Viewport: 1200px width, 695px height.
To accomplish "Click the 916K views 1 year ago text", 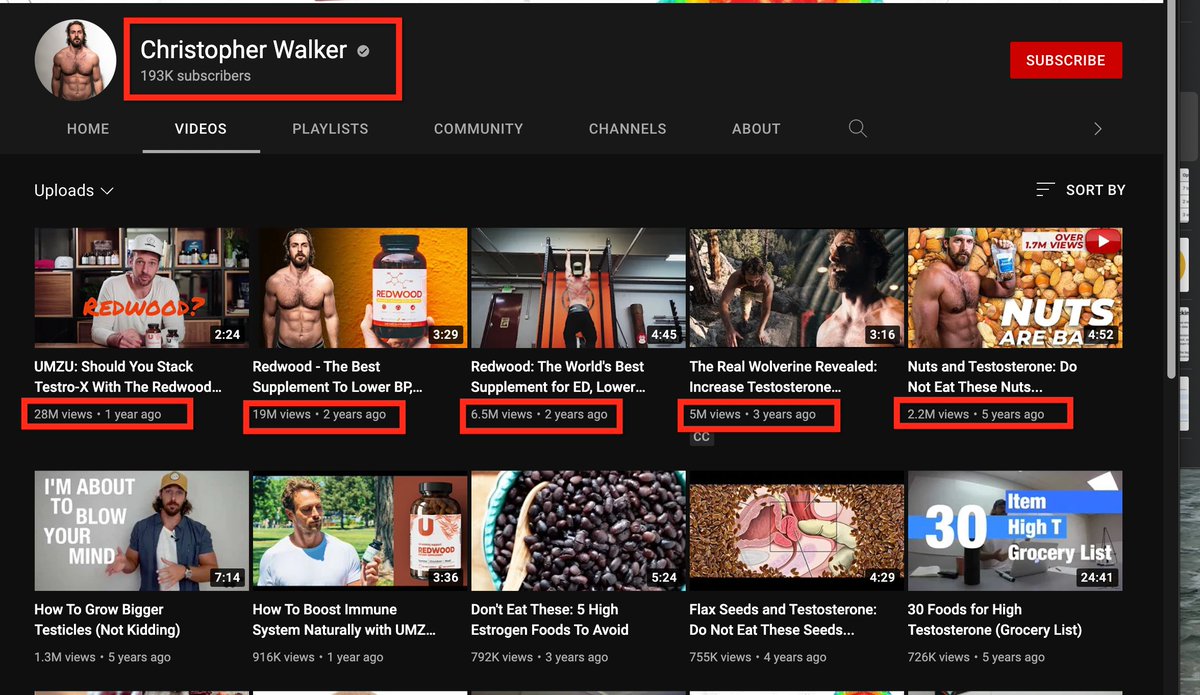I will pyautogui.click(x=318, y=657).
